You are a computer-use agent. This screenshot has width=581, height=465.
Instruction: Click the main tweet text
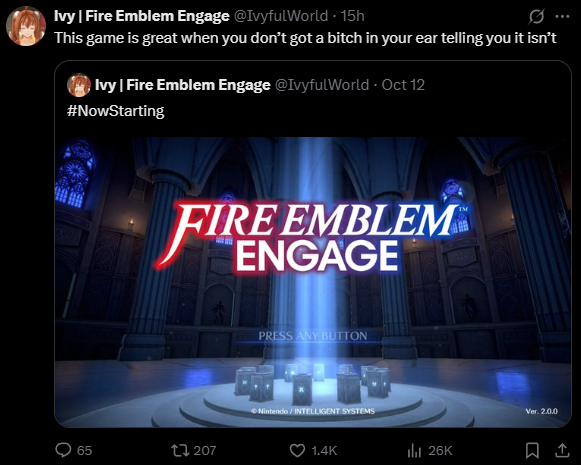click(305, 38)
